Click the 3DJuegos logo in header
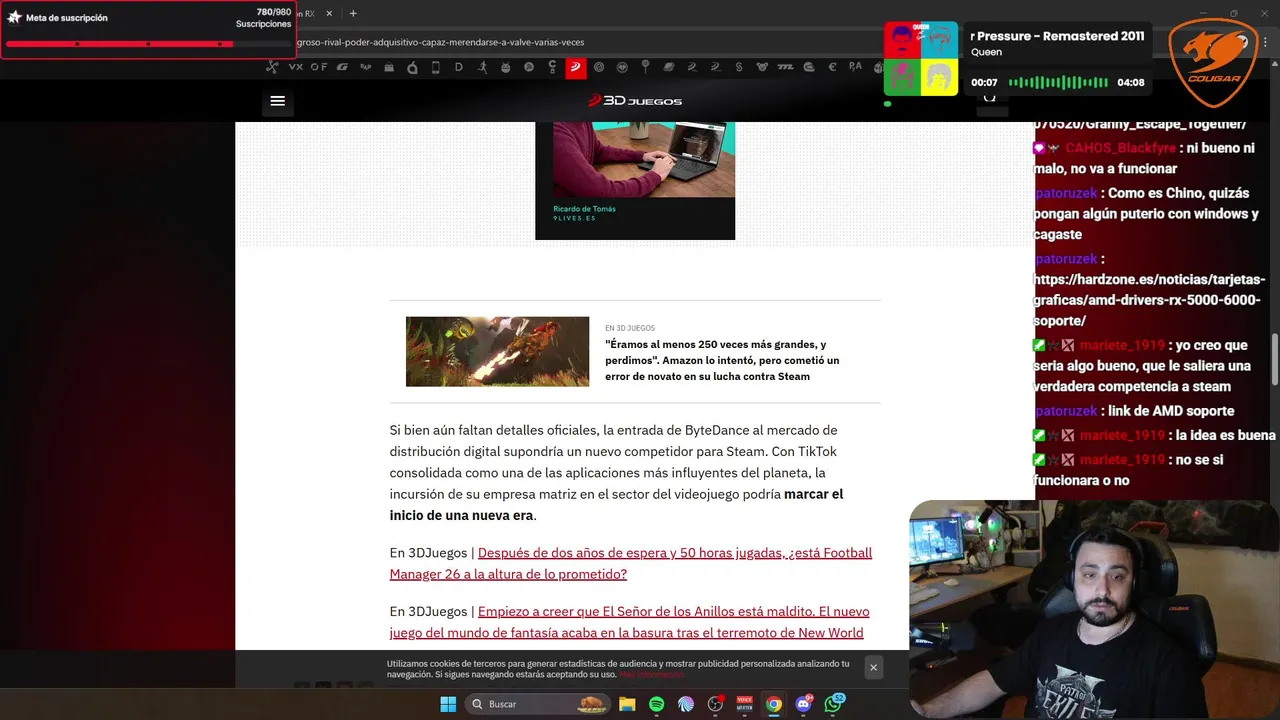The height and width of the screenshot is (720, 1280). 635,101
